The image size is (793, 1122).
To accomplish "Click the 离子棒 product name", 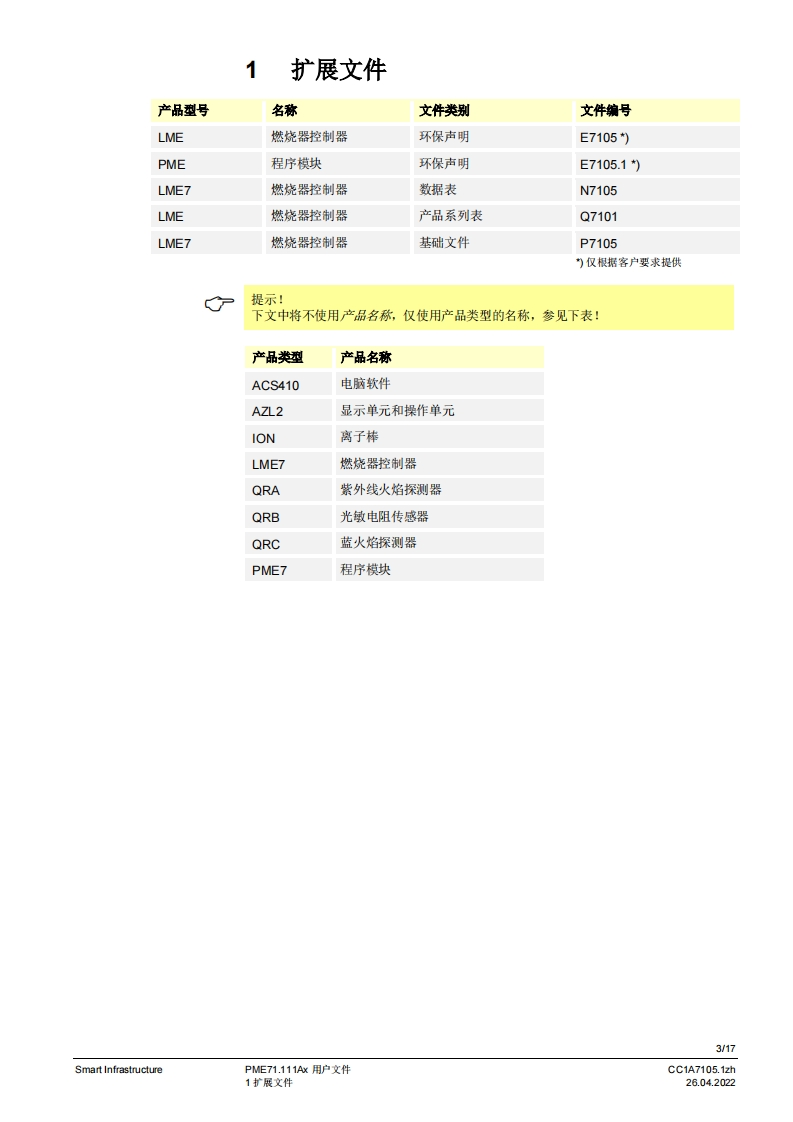I will point(360,438).
